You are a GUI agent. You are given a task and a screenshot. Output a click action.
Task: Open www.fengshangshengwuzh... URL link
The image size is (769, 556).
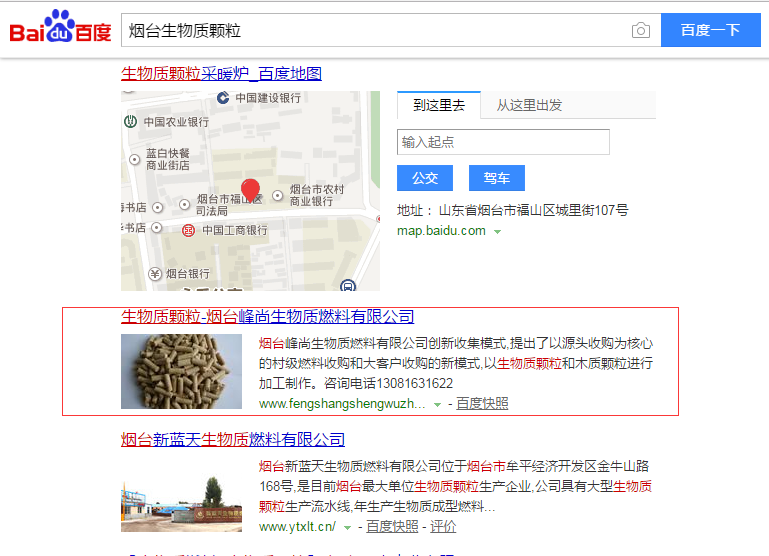(x=342, y=404)
